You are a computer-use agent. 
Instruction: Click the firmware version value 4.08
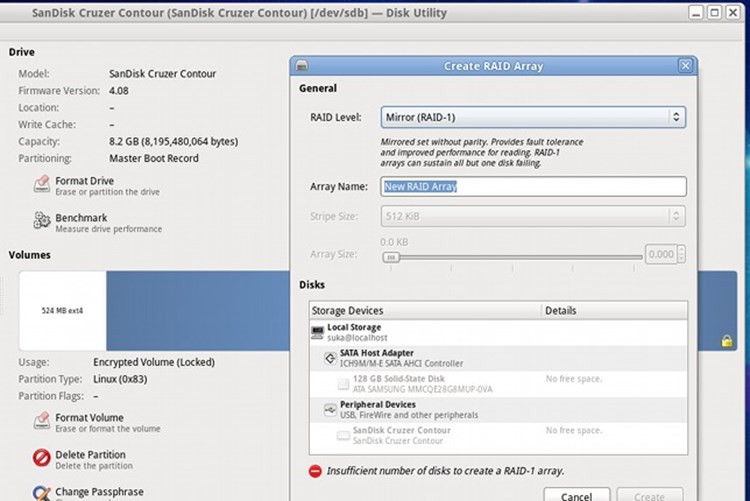pos(119,91)
